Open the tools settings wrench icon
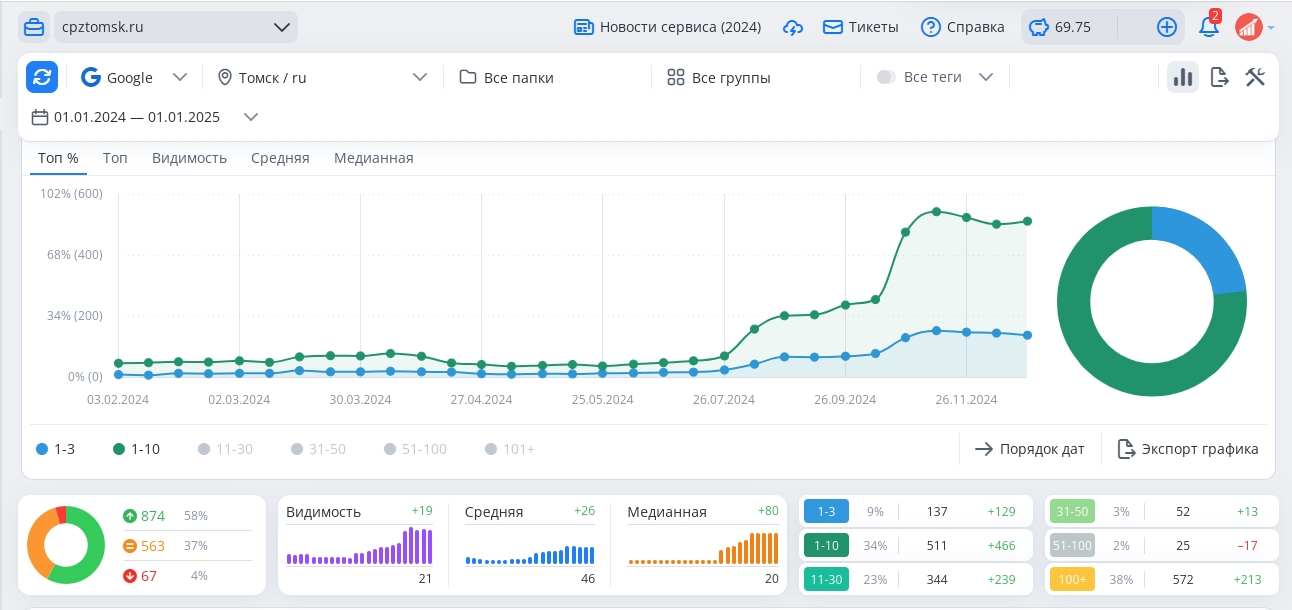The image size is (1292, 610). (x=1255, y=77)
